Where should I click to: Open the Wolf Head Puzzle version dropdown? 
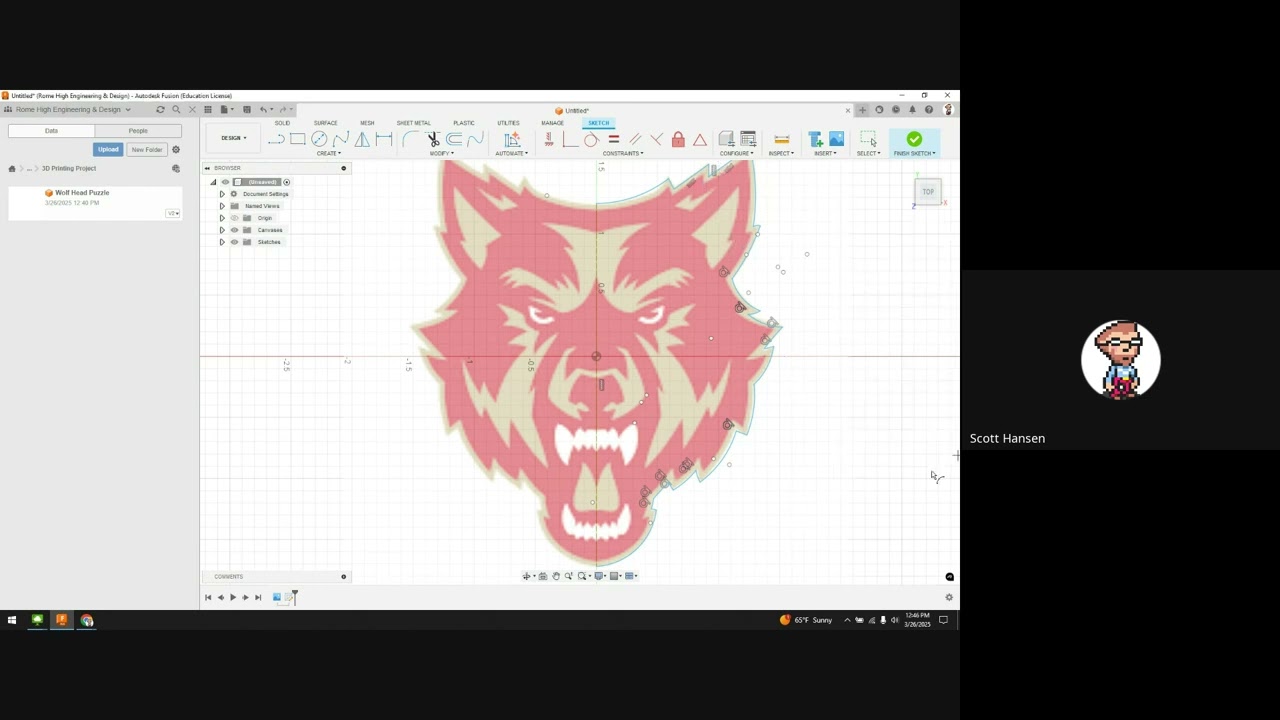173,213
